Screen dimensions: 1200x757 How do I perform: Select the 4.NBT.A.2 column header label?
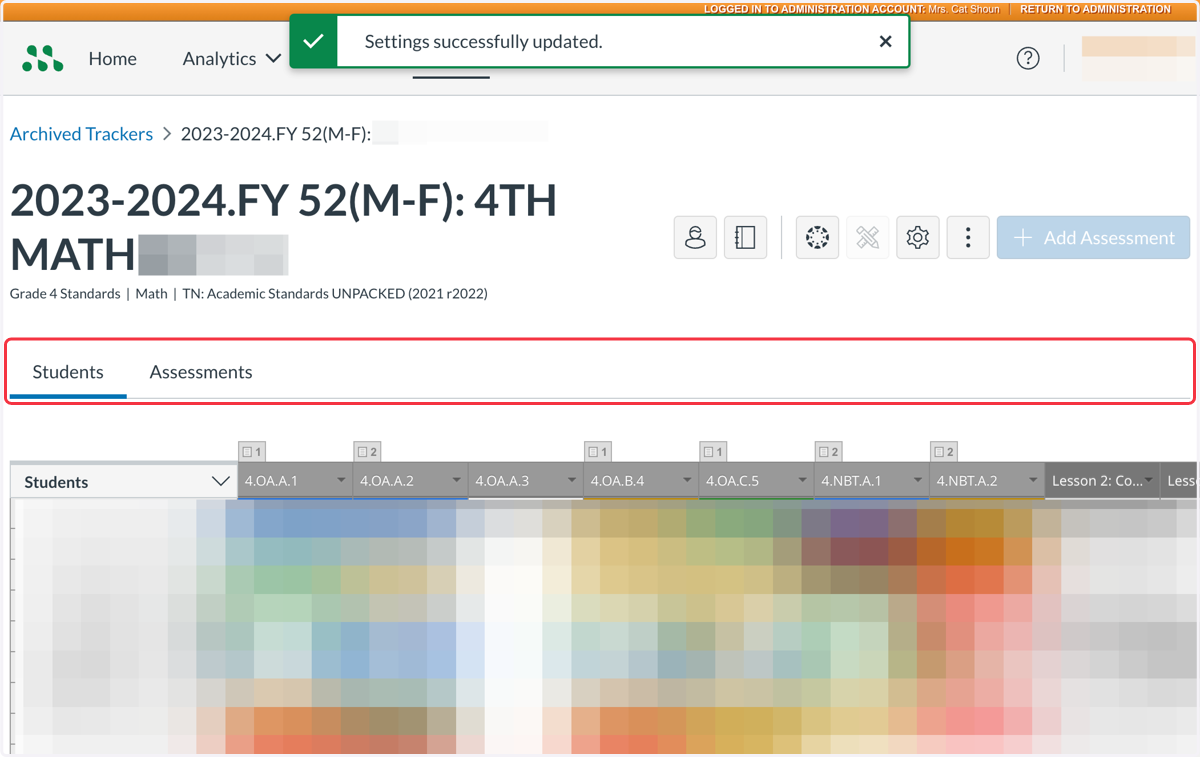click(x=967, y=481)
